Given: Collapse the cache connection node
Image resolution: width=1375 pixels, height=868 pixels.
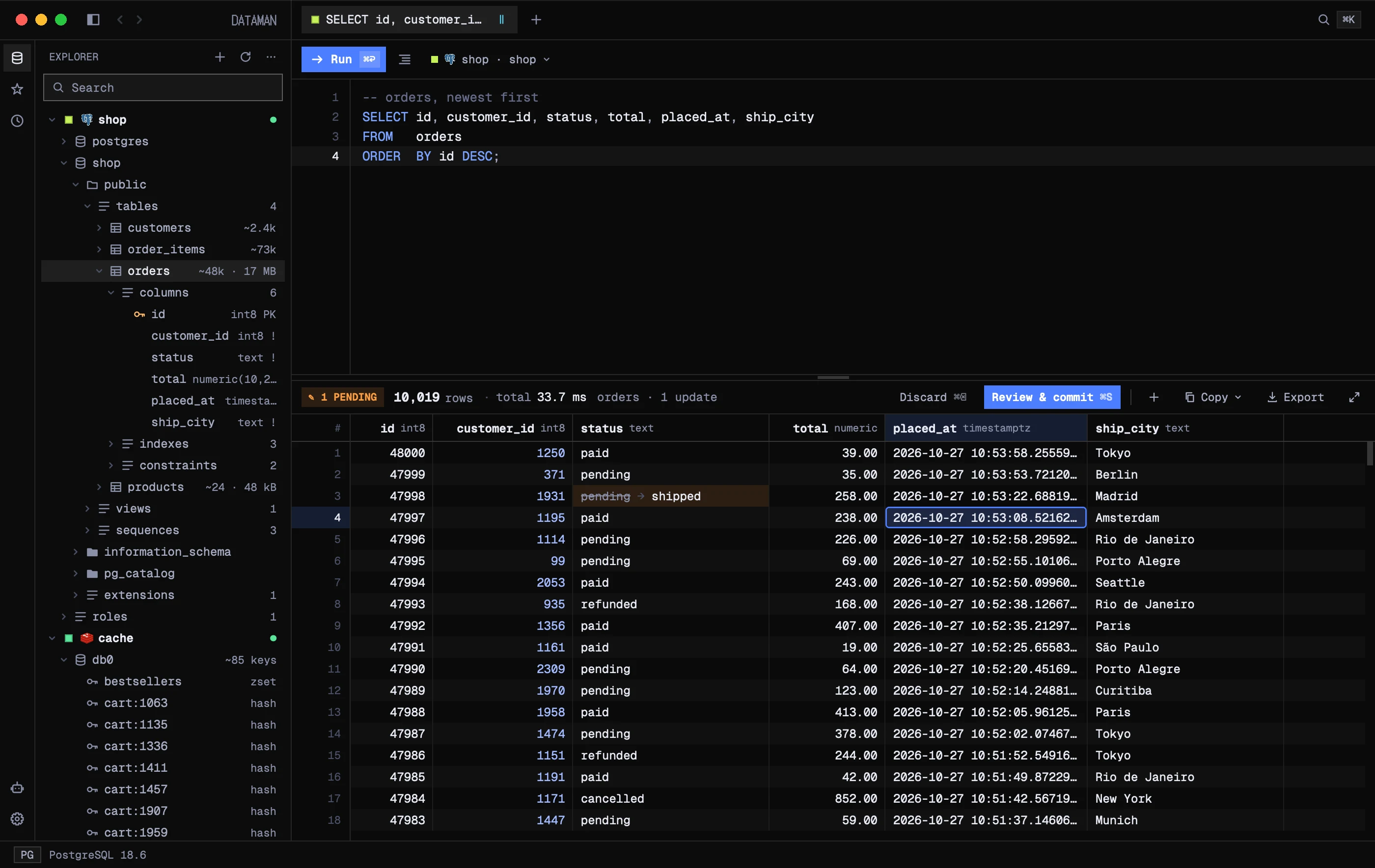Looking at the screenshot, I should tap(52, 638).
